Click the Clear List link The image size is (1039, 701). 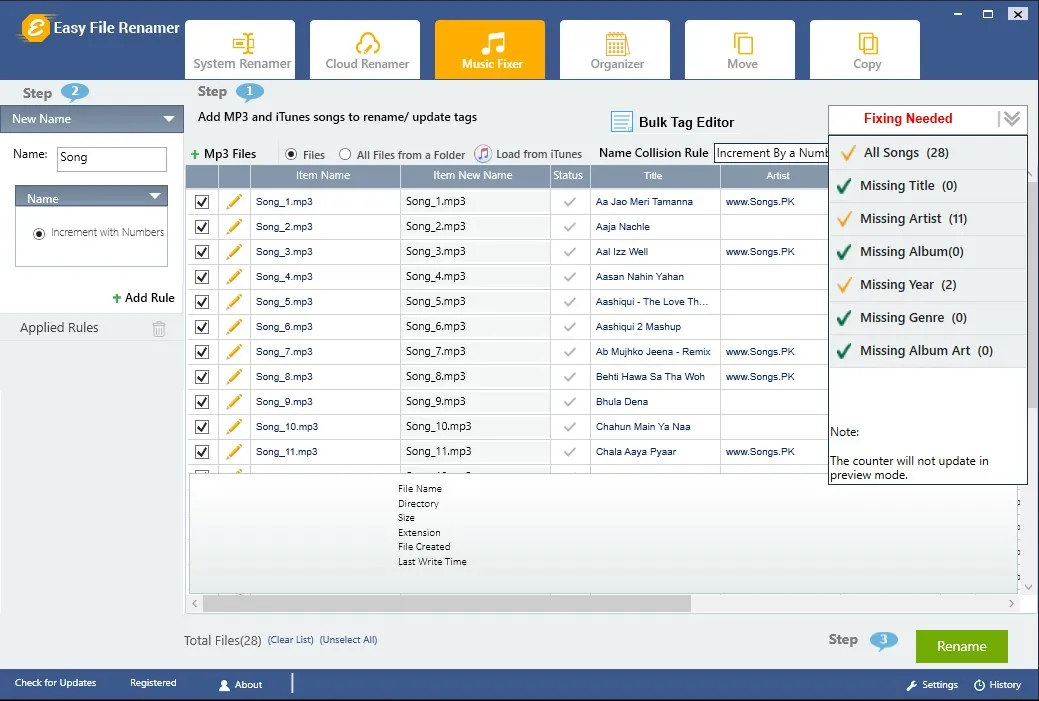coord(290,640)
